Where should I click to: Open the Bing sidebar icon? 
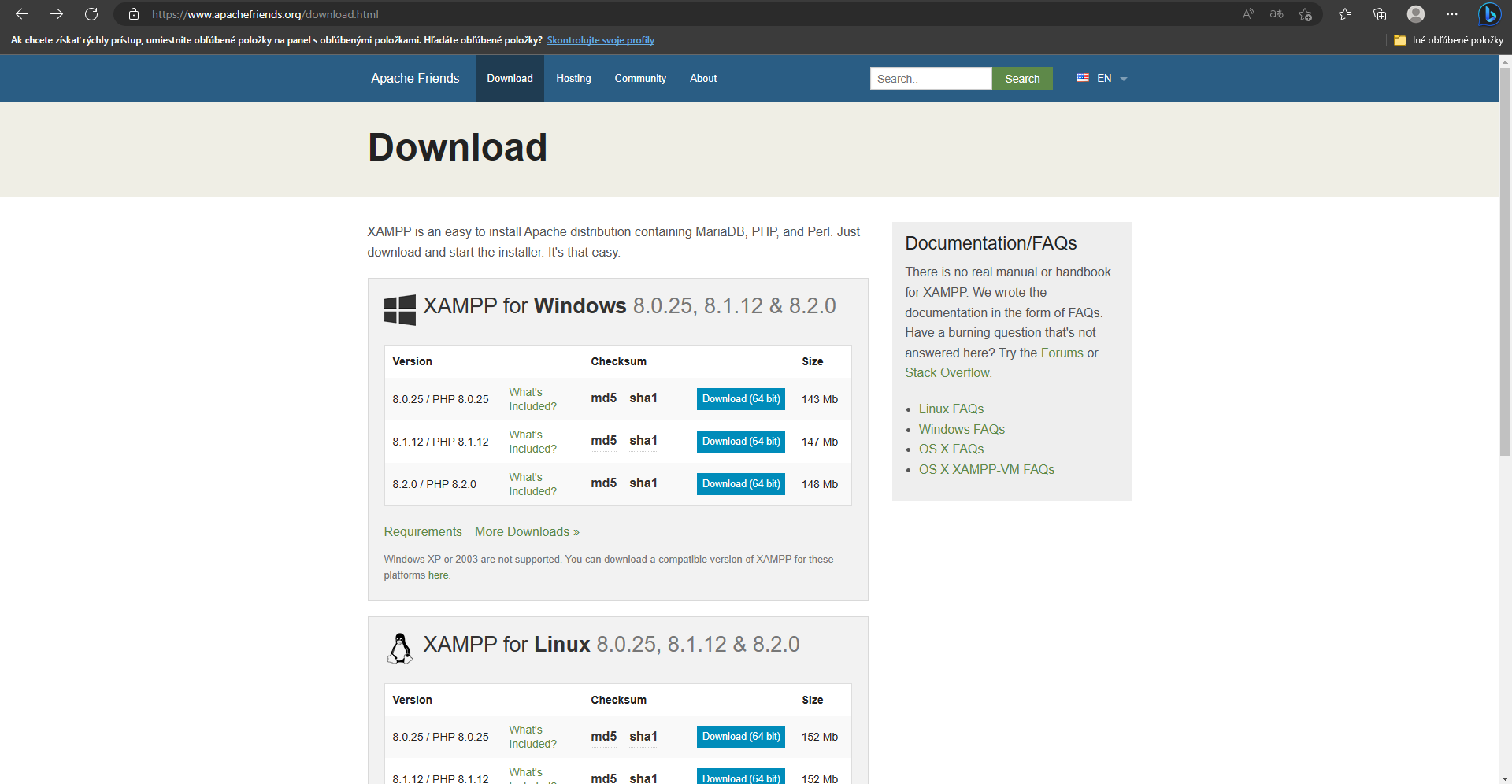tap(1488, 14)
